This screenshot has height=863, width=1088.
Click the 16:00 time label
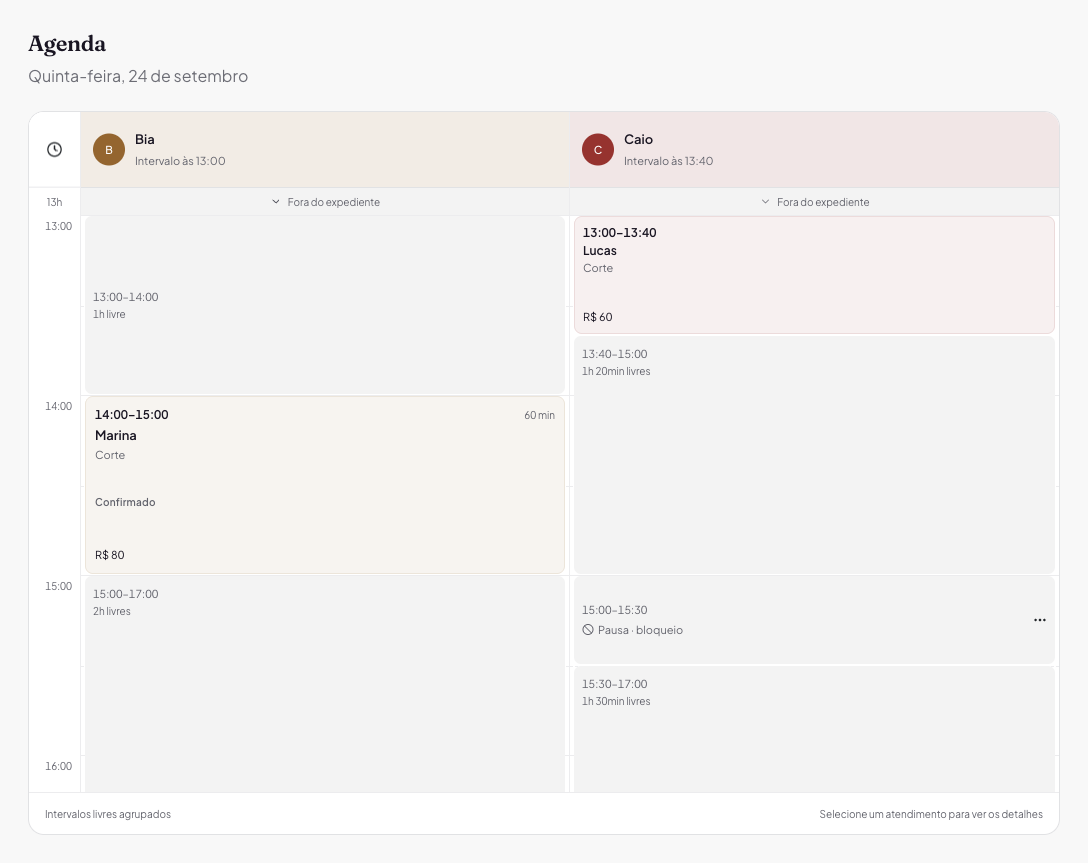(58, 767)
